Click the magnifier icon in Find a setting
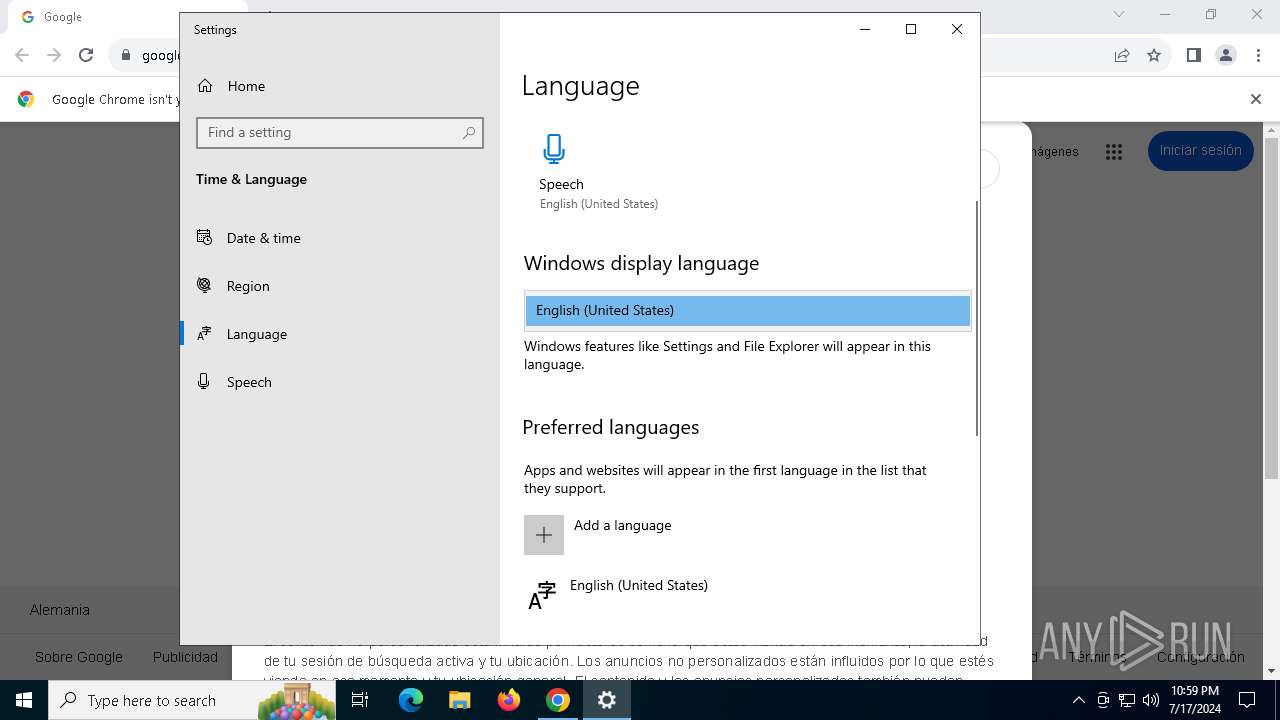1280x720 pixels. [x=469, y=132]
